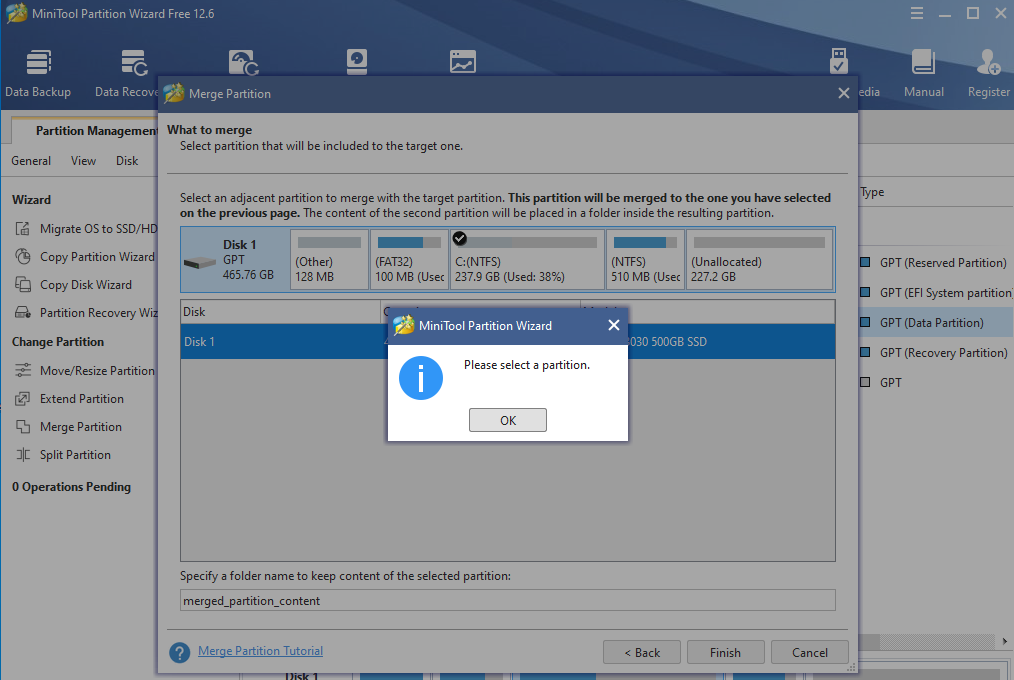Viewport: 1014px width, 680px height.
Task: Click the Finish button
Action: click(x=726, y=652)
